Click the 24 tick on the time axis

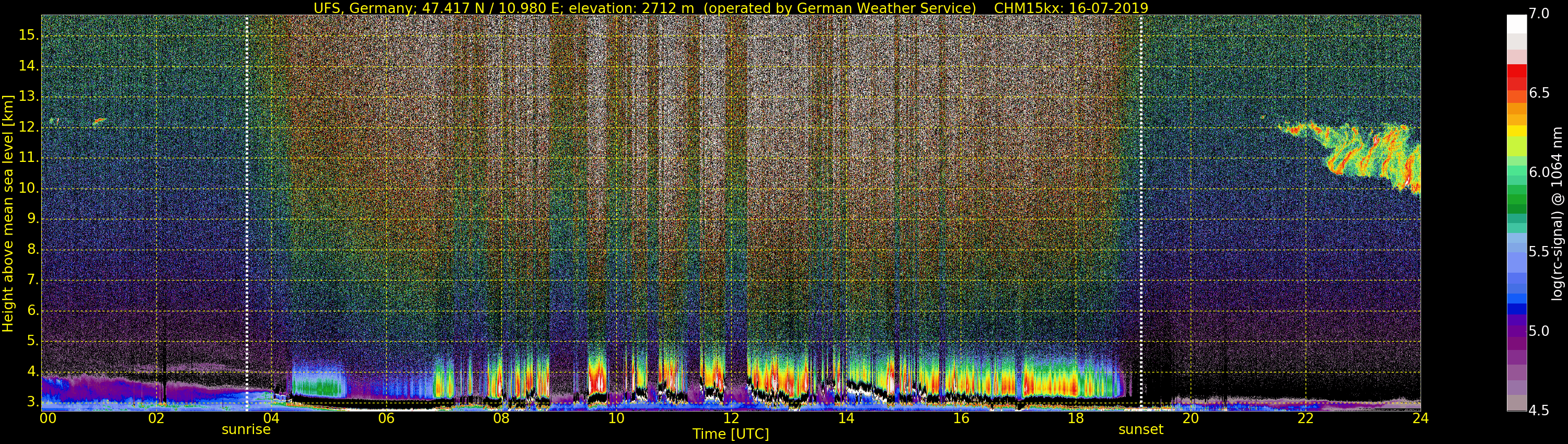[x=1420, y=418]
